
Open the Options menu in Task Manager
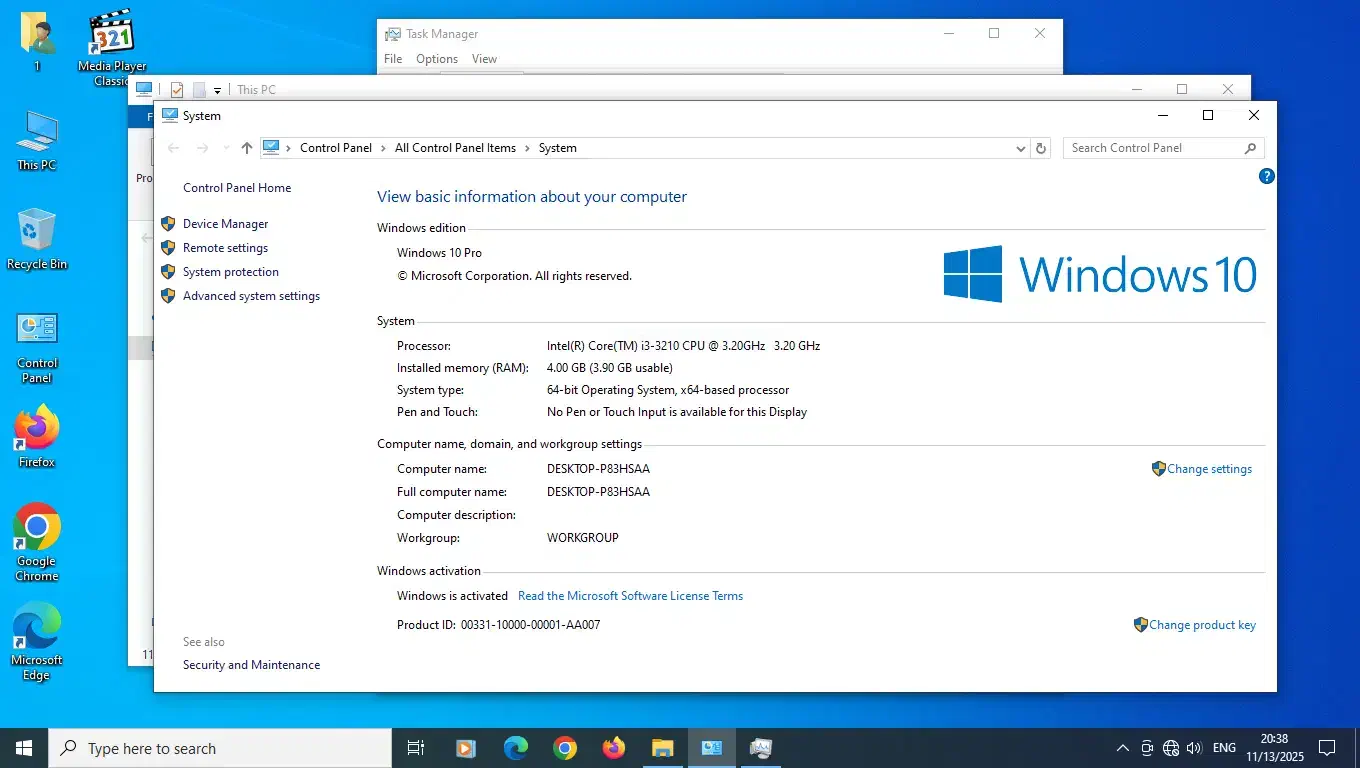click(437, 59)
